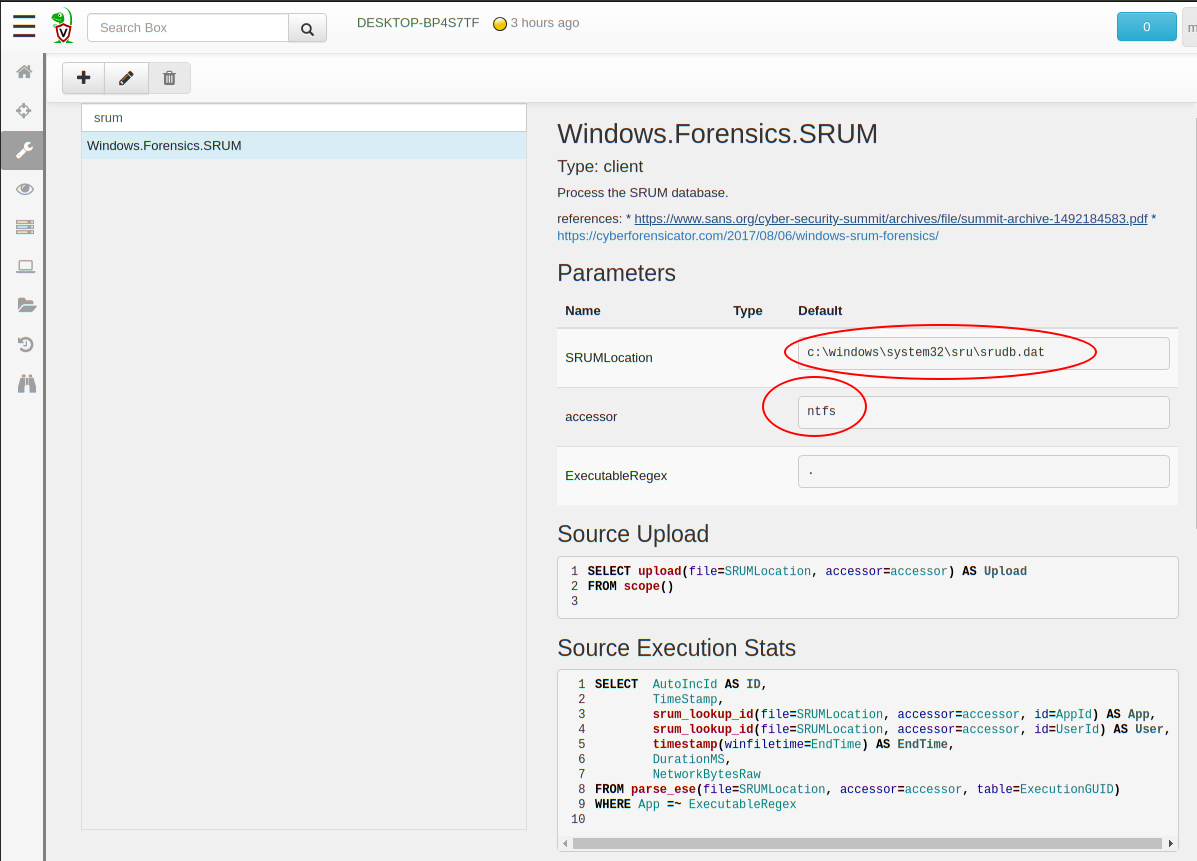Open collected artifacts history icon
This screenshot has height=861, width=1197.
click(x=25, y=345)
